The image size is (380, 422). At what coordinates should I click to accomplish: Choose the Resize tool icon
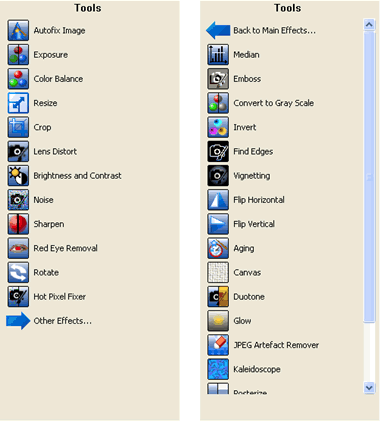pyautogui.click(x=18, y=103)
